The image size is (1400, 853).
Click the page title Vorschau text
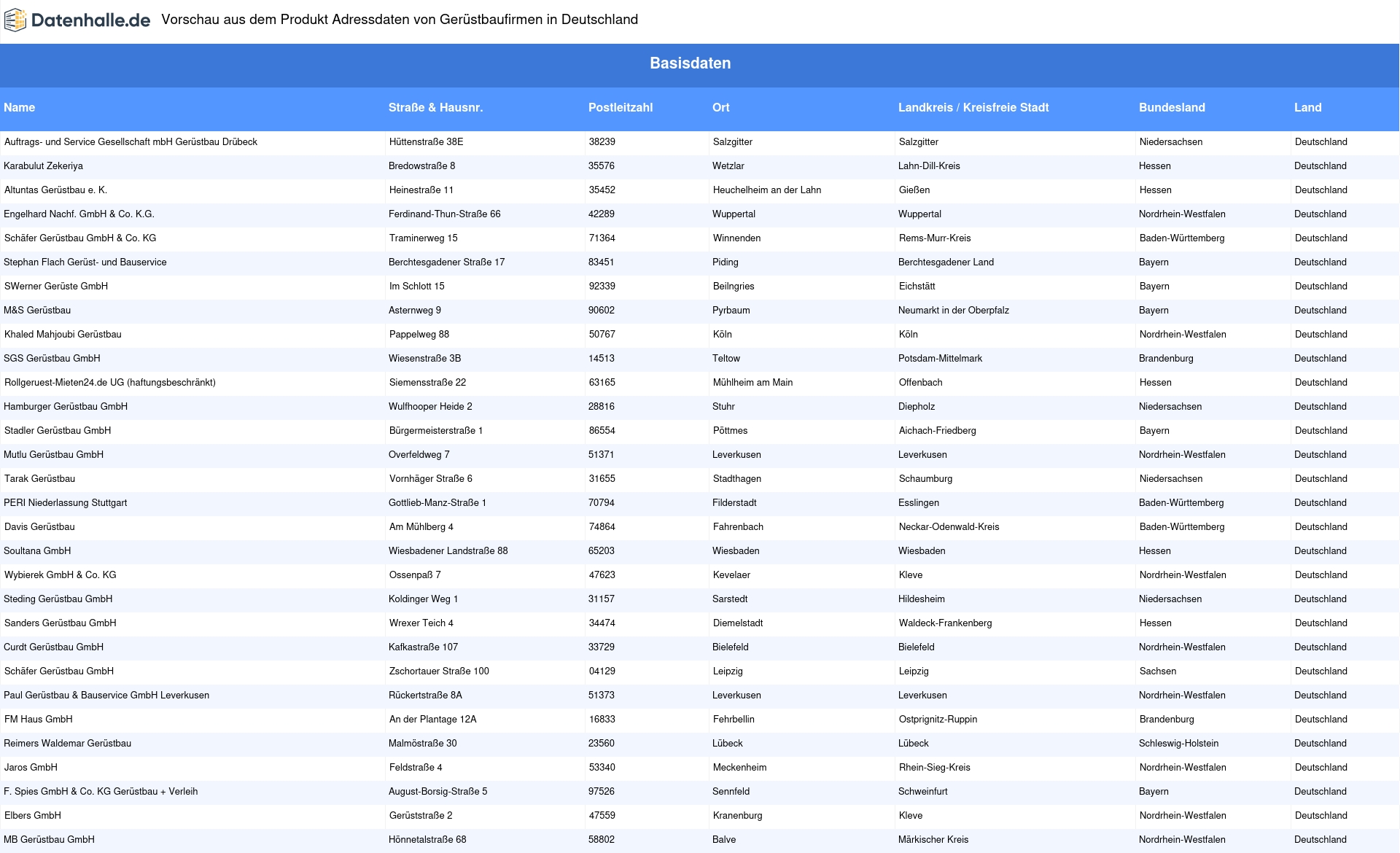point(400,20)
